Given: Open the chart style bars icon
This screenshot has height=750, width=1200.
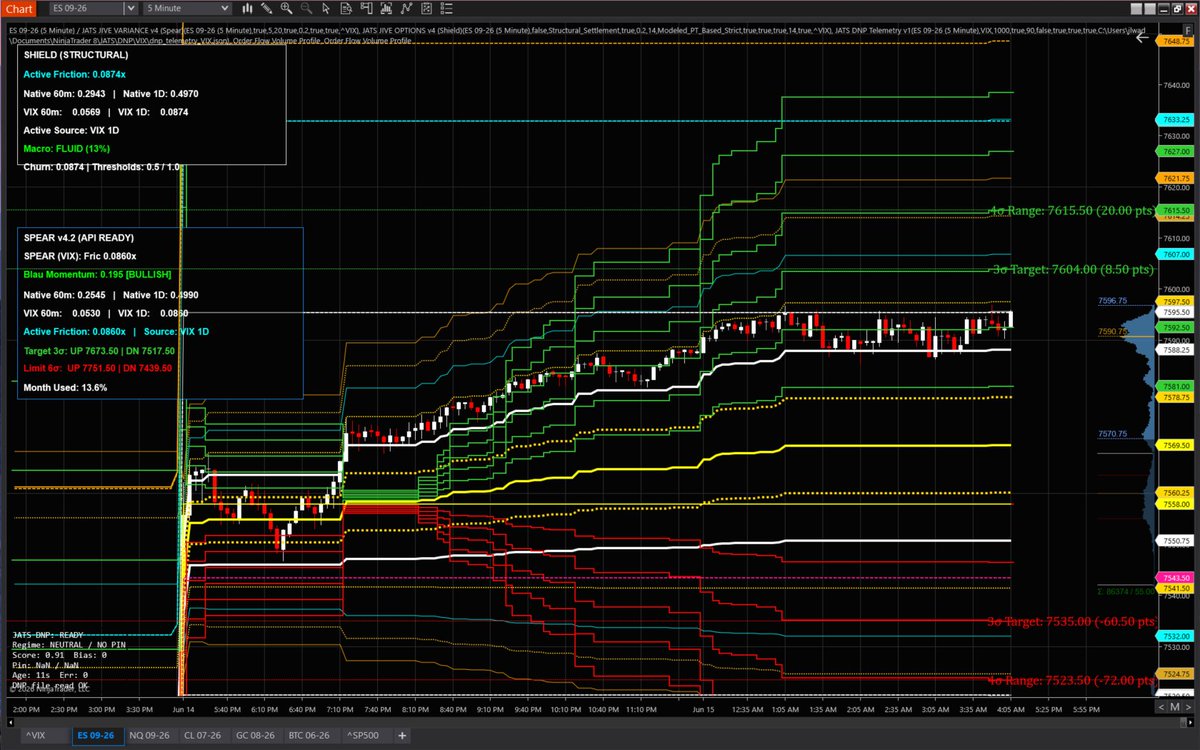Looking at the screenshot, I should tap(247, 8).
